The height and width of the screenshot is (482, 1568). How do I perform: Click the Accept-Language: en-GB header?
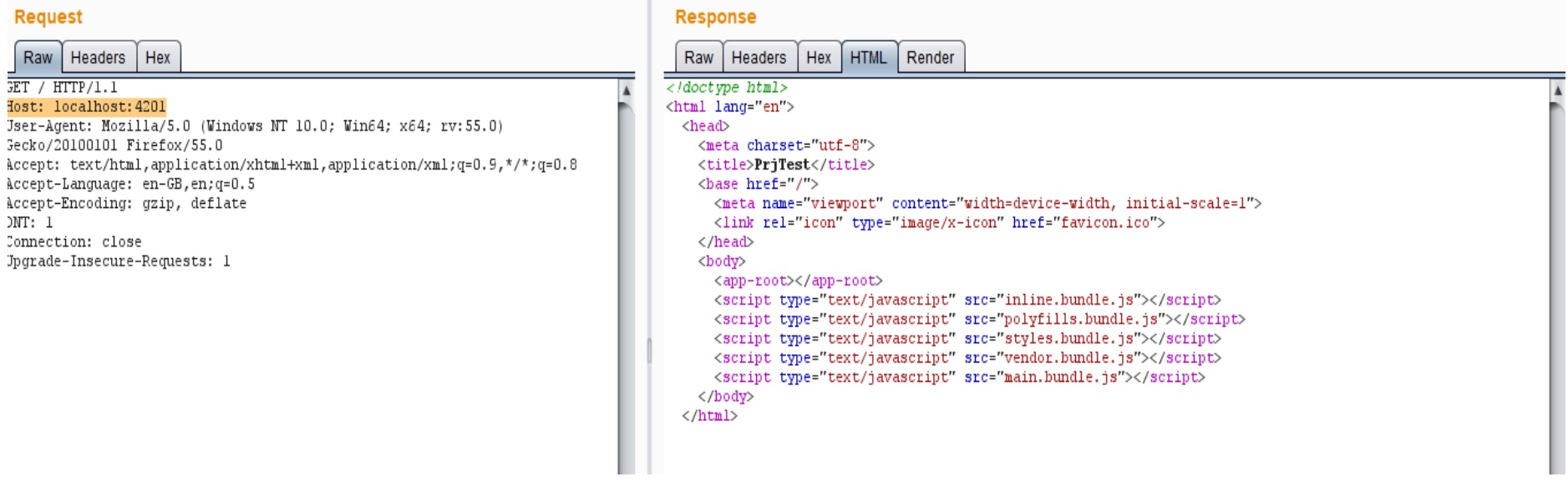(131, 184)
